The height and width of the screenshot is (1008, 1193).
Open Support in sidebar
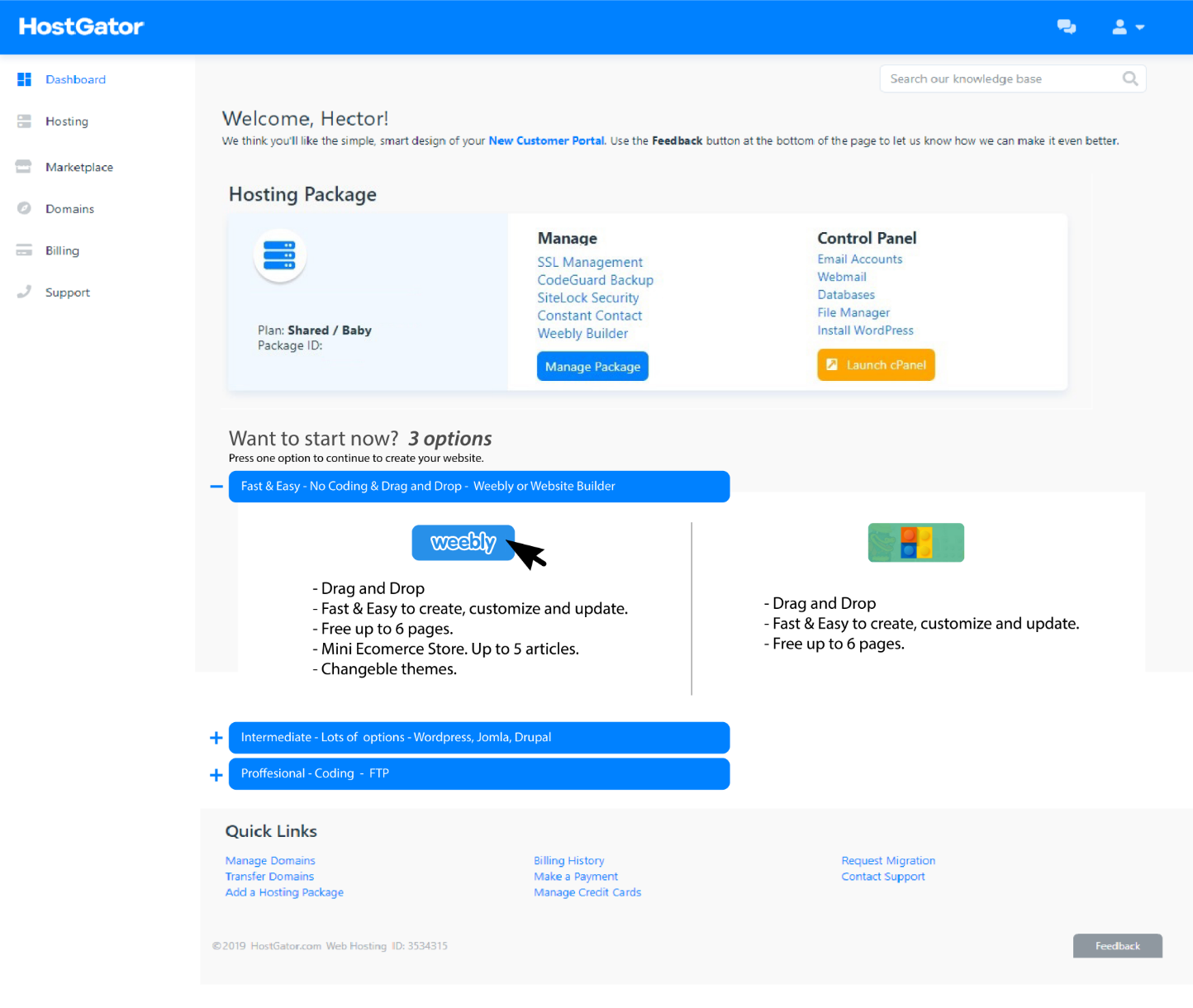[x=68, y=292]
